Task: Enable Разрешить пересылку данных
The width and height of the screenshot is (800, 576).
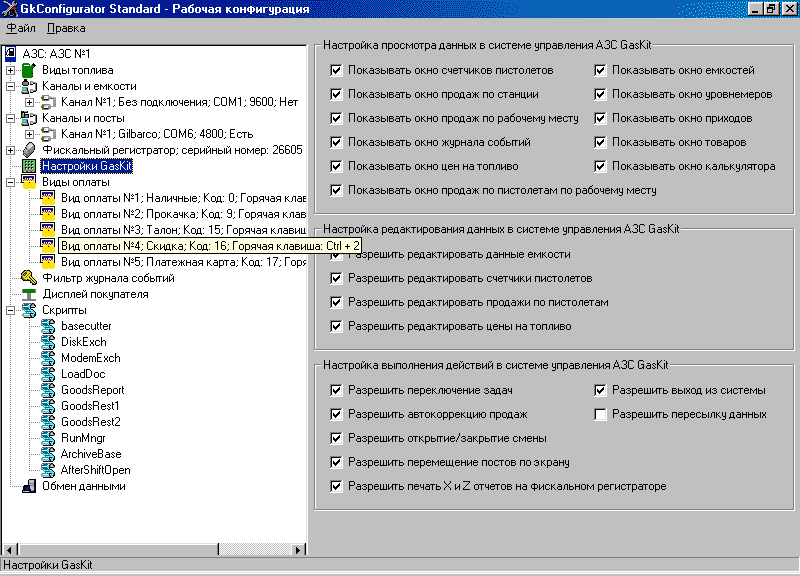Action: click(x=601, y=414)
